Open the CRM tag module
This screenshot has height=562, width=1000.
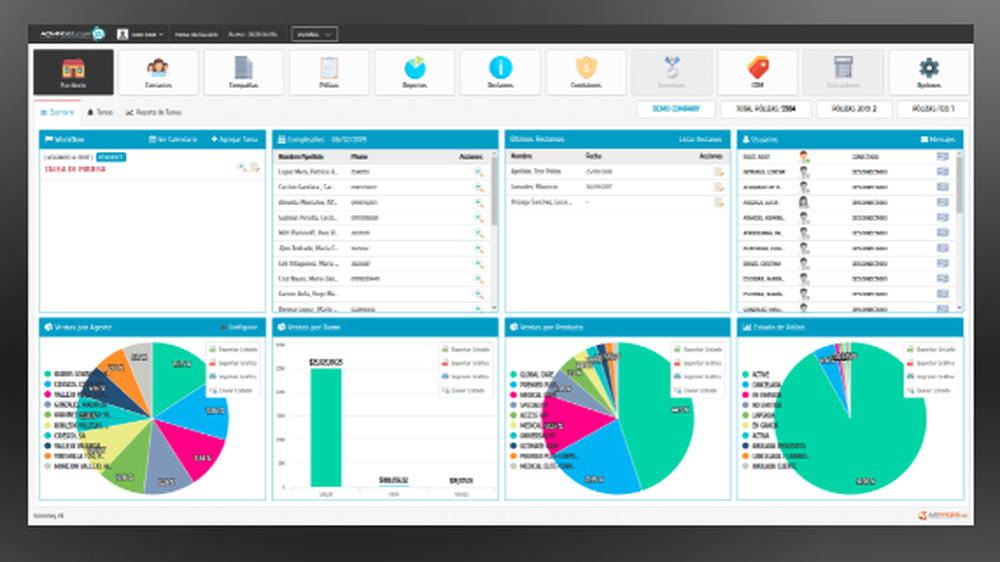[757, 72]
